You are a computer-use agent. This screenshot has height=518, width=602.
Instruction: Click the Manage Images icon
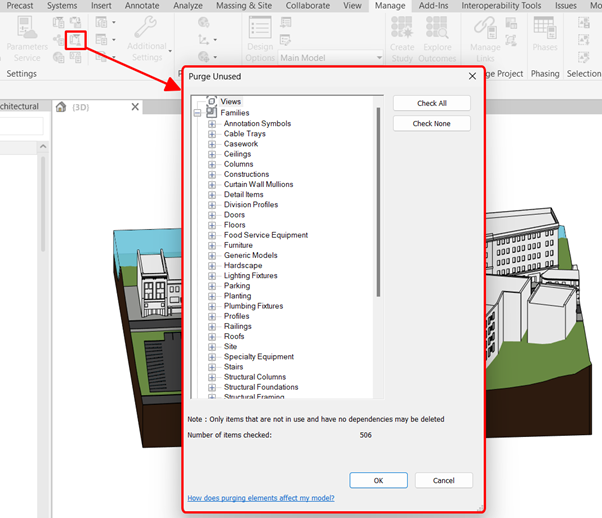tap(511, 23)
